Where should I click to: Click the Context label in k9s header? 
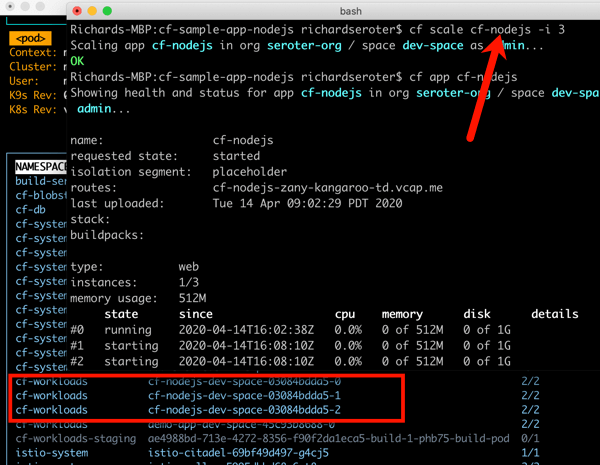(30, 52)
